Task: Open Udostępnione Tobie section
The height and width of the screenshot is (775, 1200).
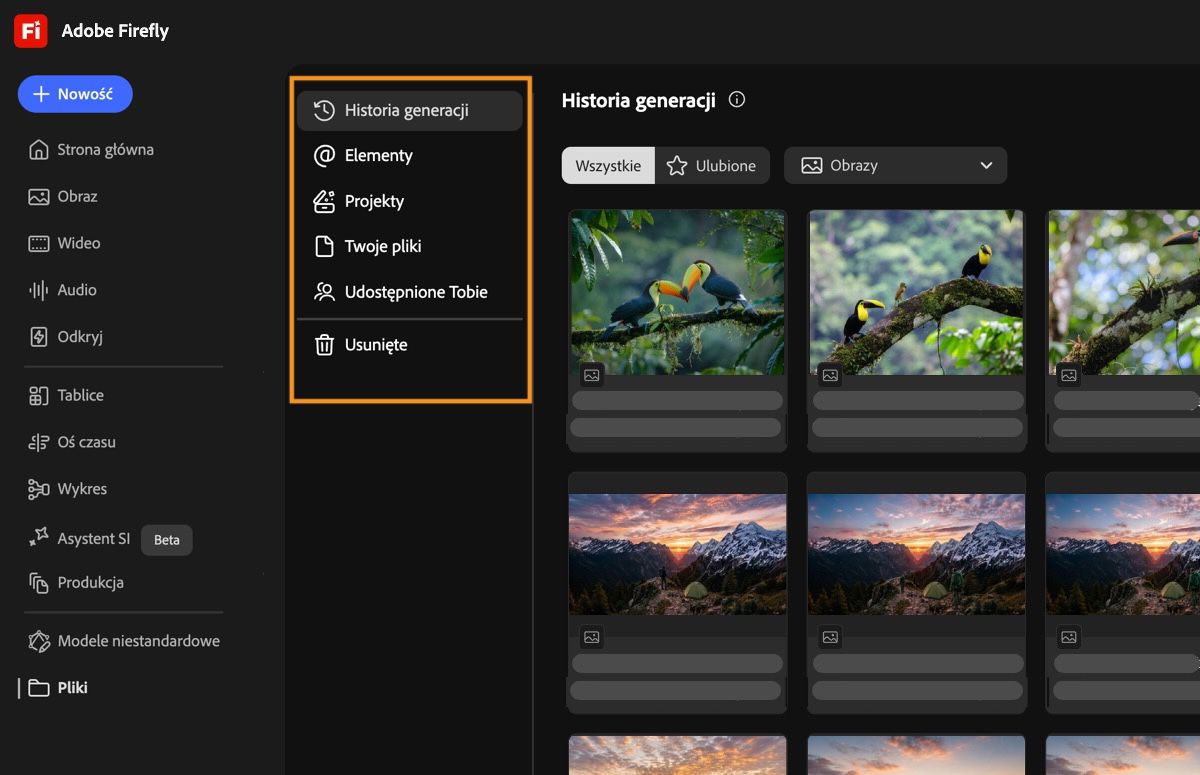Action: [410, 292]
